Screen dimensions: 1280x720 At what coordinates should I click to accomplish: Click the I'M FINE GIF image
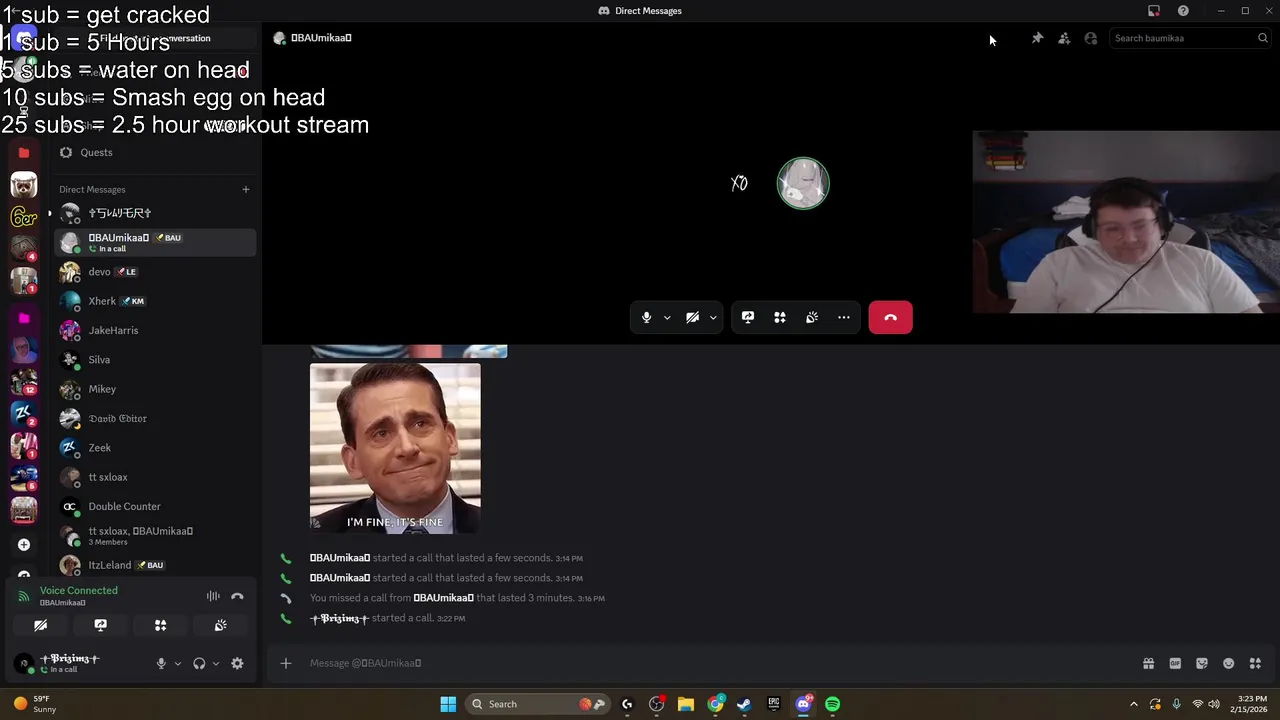(395, 448)
